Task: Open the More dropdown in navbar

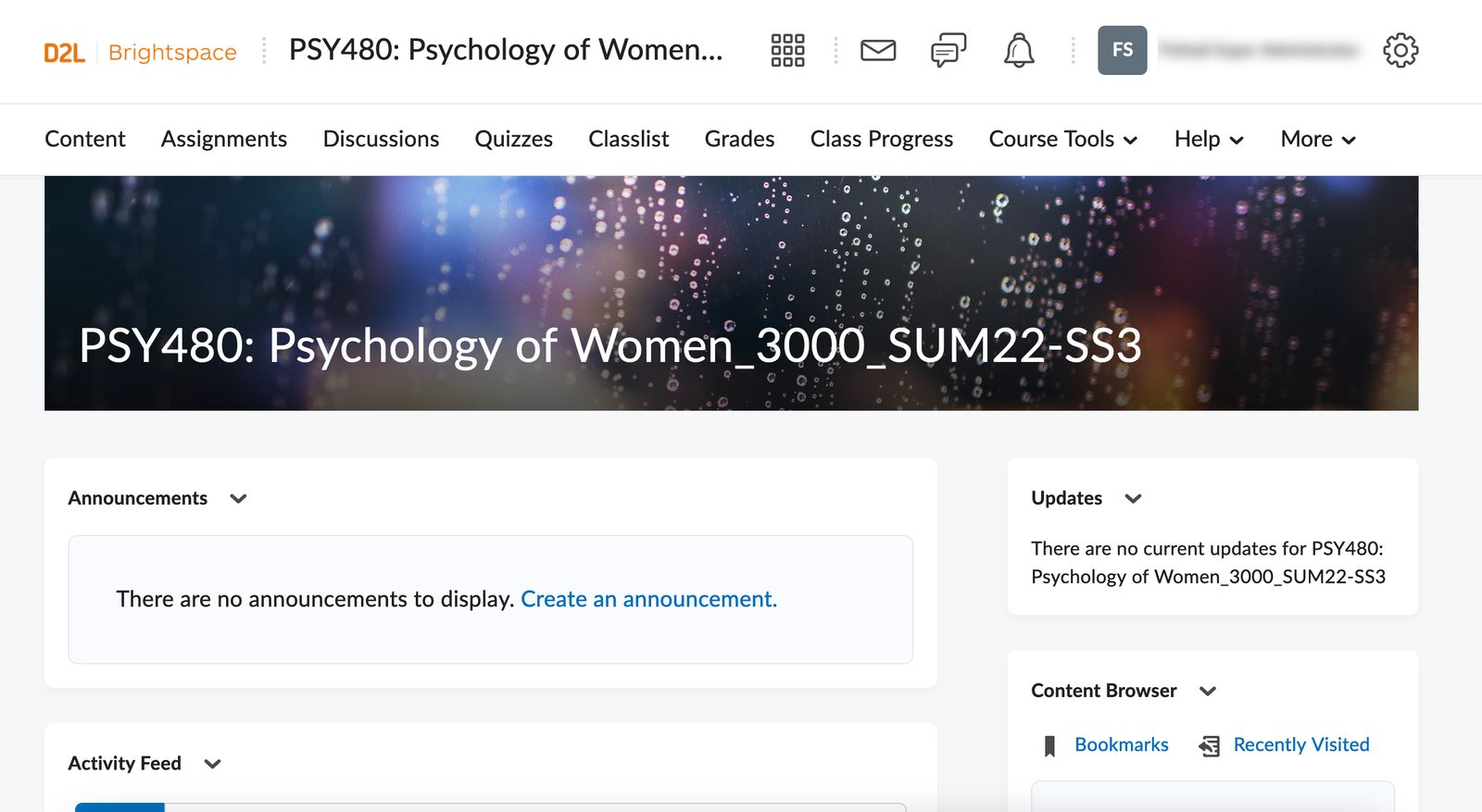Action: (x=1317, y=139)
